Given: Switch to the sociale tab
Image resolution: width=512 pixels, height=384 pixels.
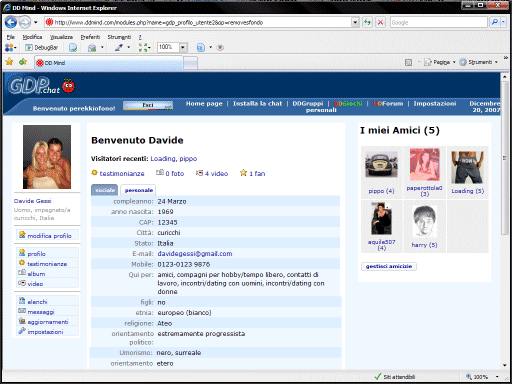Looking at the screenshot, I should pos(105,190).
